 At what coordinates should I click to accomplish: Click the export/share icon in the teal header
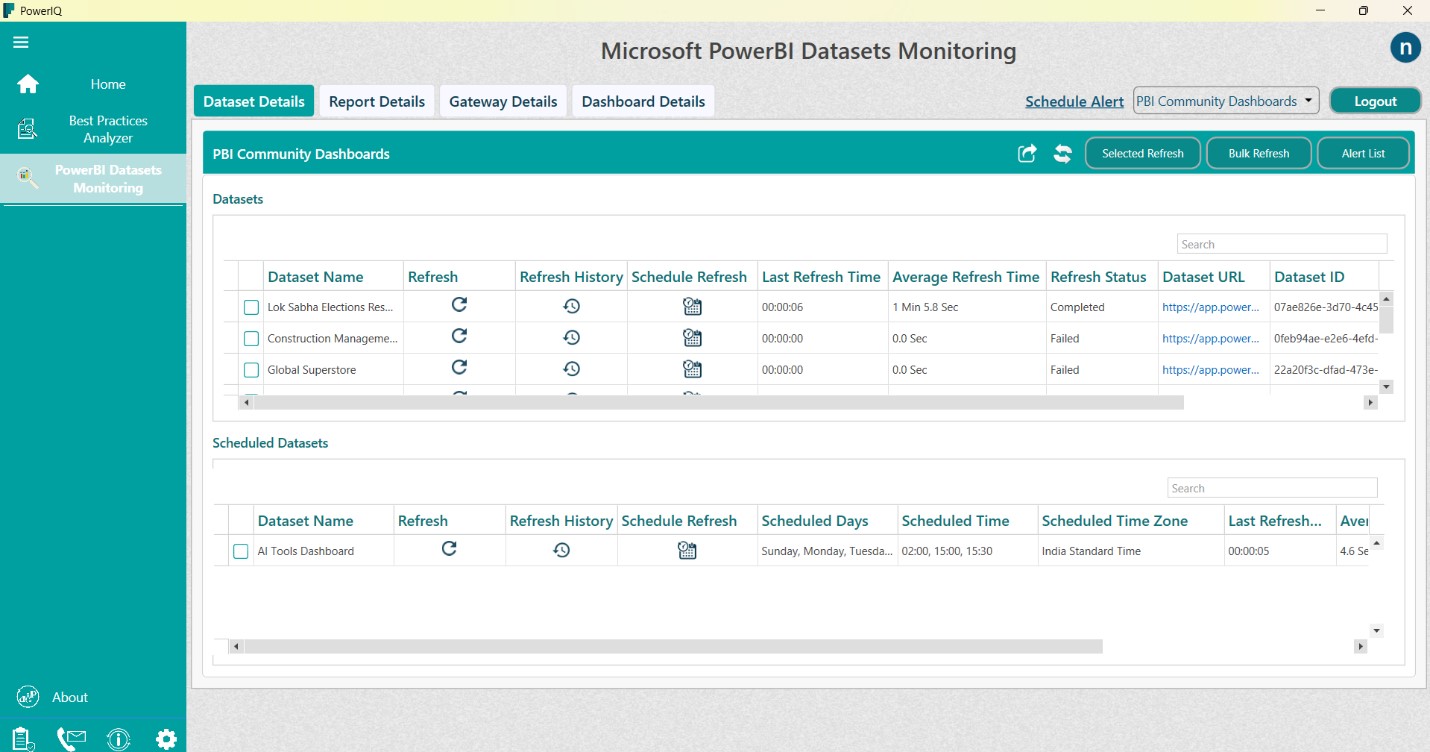point(1027,153)
